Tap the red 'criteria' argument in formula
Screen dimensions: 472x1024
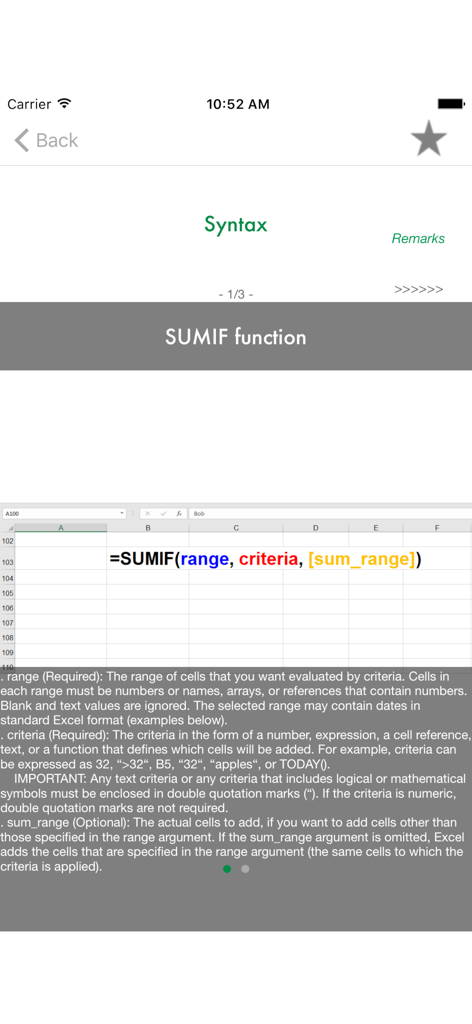[268, 560]
